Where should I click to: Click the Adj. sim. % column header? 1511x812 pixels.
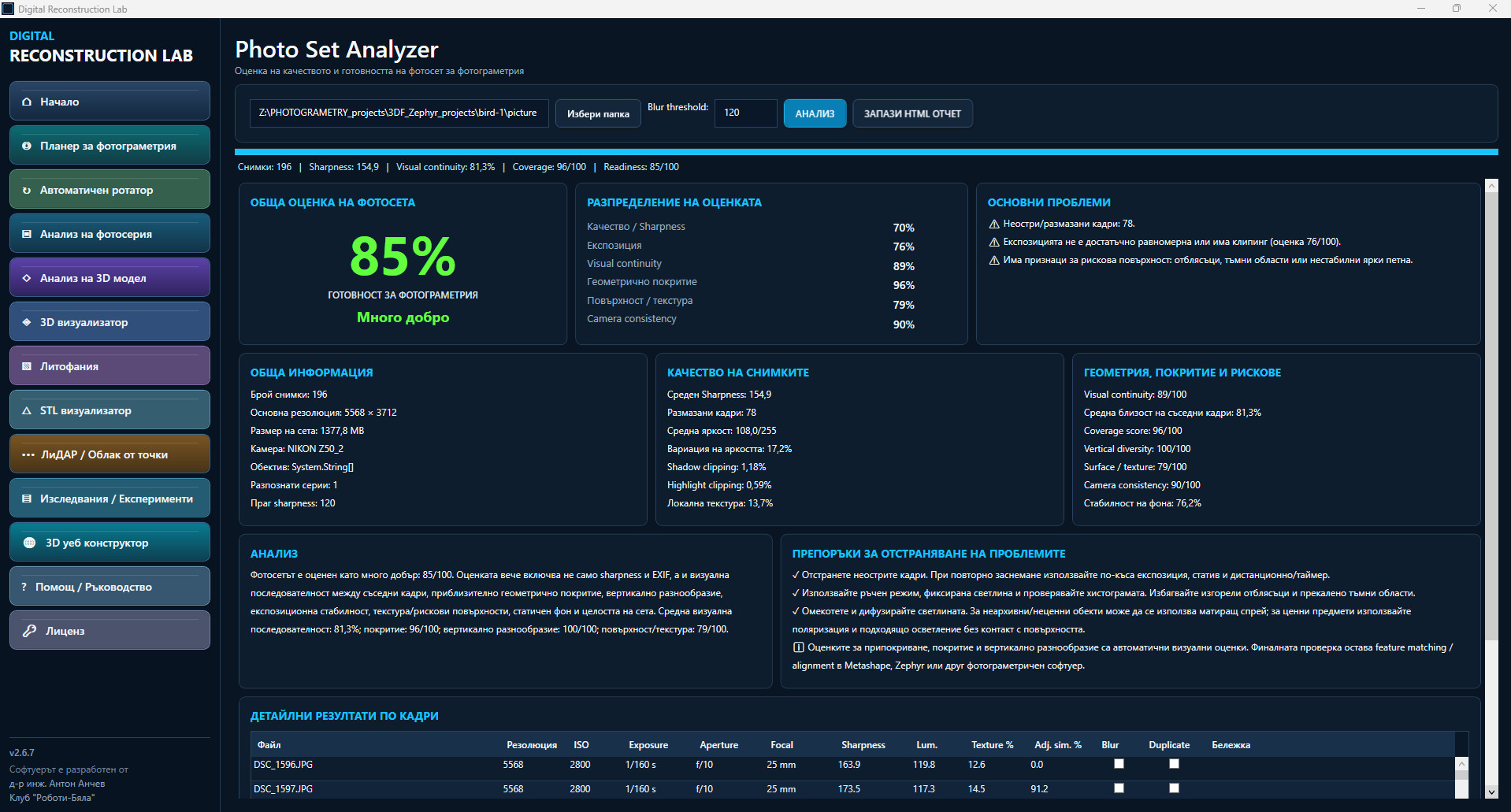pos(1057,745)
